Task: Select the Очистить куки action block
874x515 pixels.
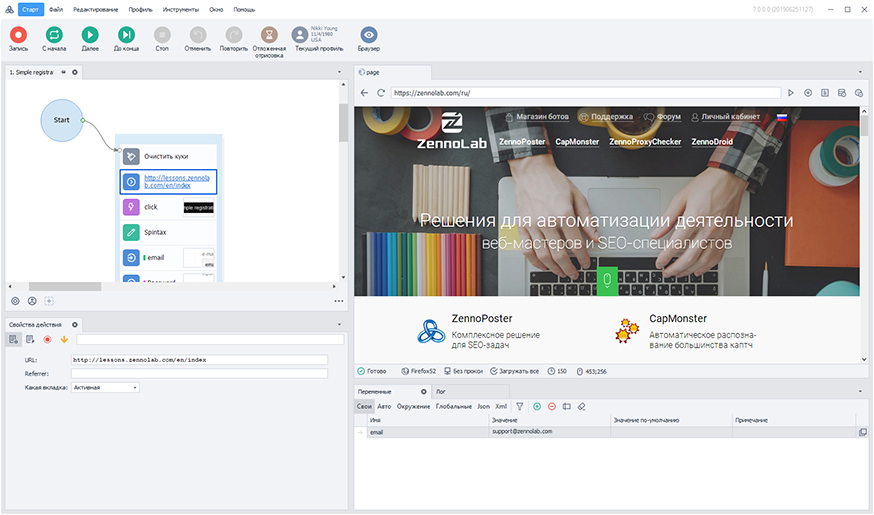Action: click(x=168, y=156)
